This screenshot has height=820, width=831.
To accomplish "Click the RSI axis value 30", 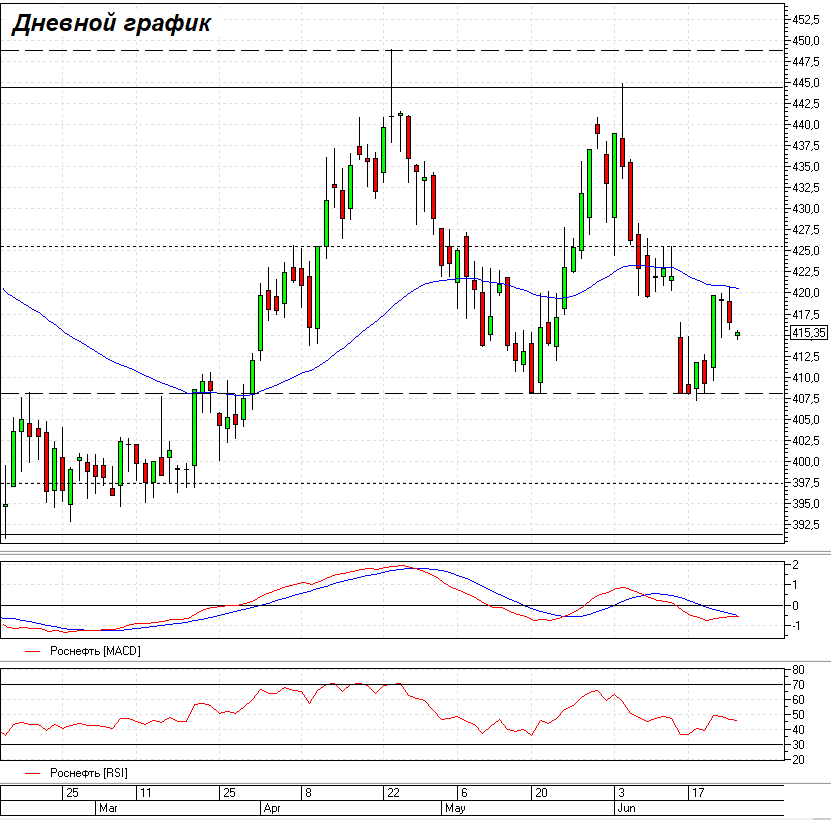I will [x=798, y=745].
